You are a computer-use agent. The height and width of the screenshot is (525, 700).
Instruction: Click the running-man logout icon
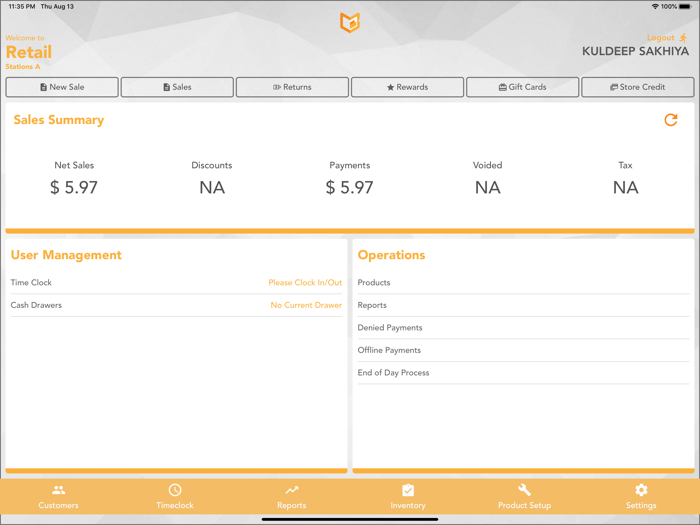[683, 38]
